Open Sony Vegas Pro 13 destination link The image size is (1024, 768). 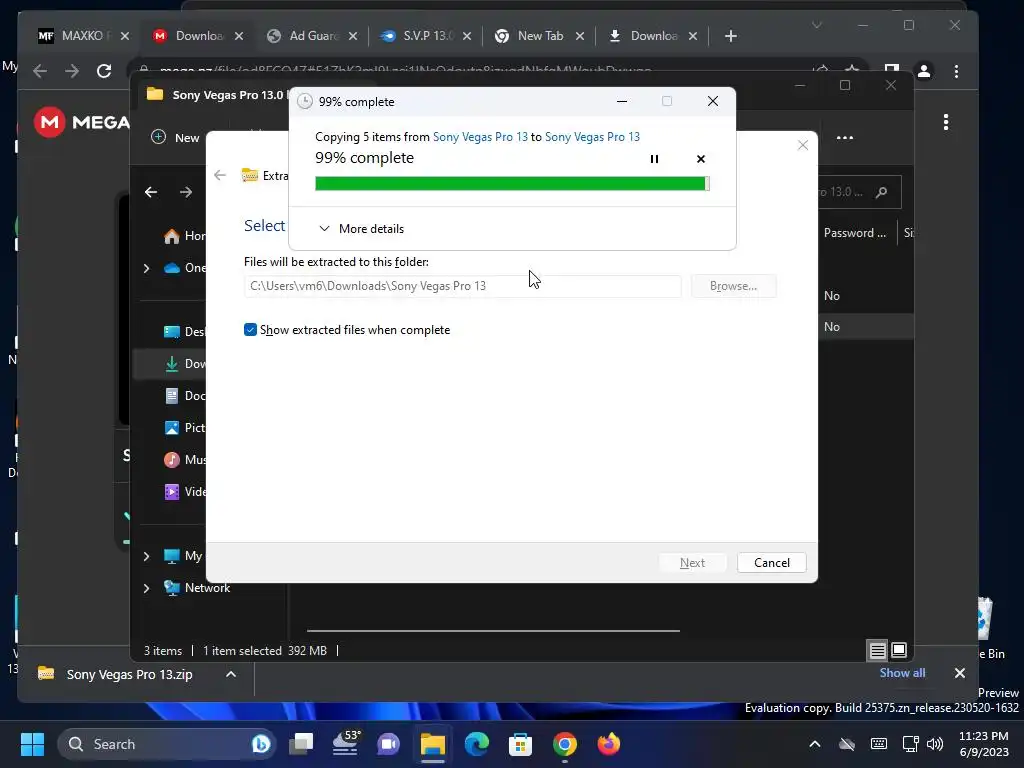pyautogui.click(x=592, y=136)
